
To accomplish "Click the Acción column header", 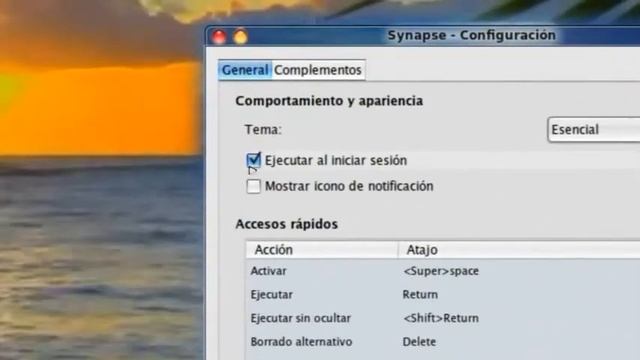I will click(322, 250).
